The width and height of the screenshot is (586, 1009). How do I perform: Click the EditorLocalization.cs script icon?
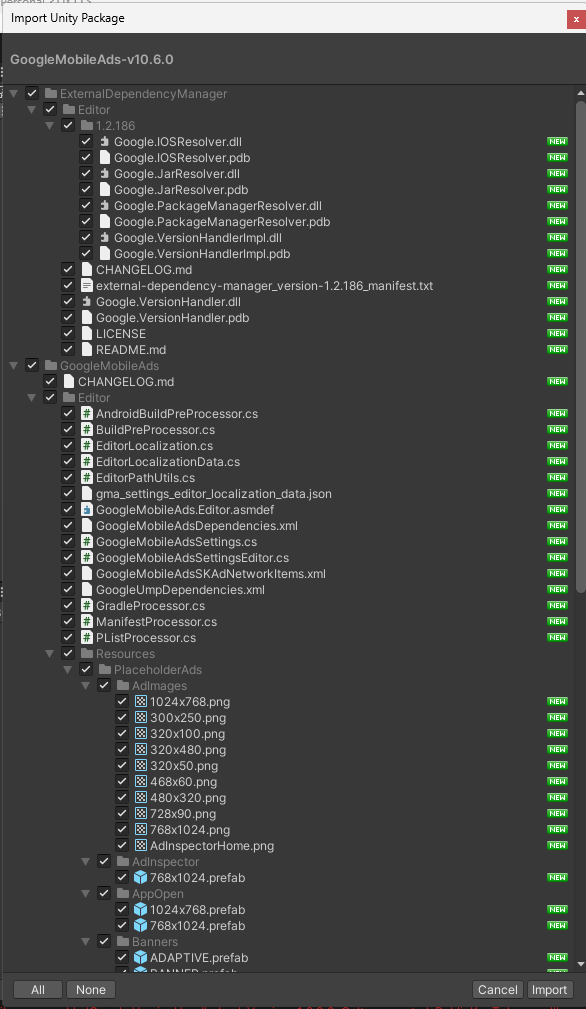pos(87,446)
